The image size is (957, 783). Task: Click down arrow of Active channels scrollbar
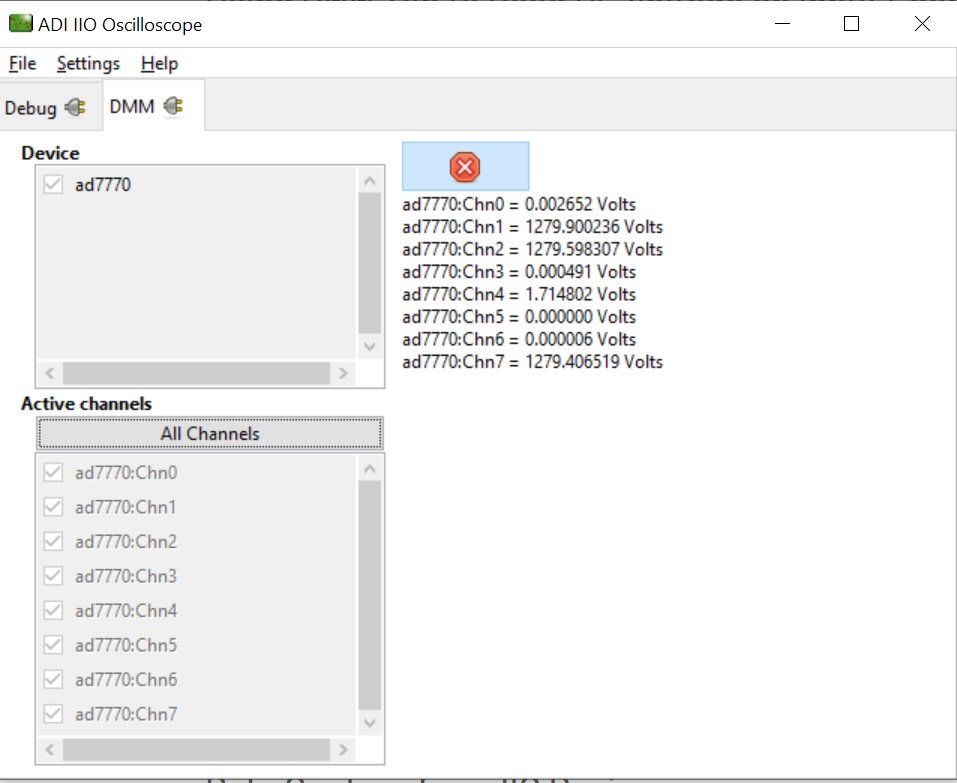369,723
